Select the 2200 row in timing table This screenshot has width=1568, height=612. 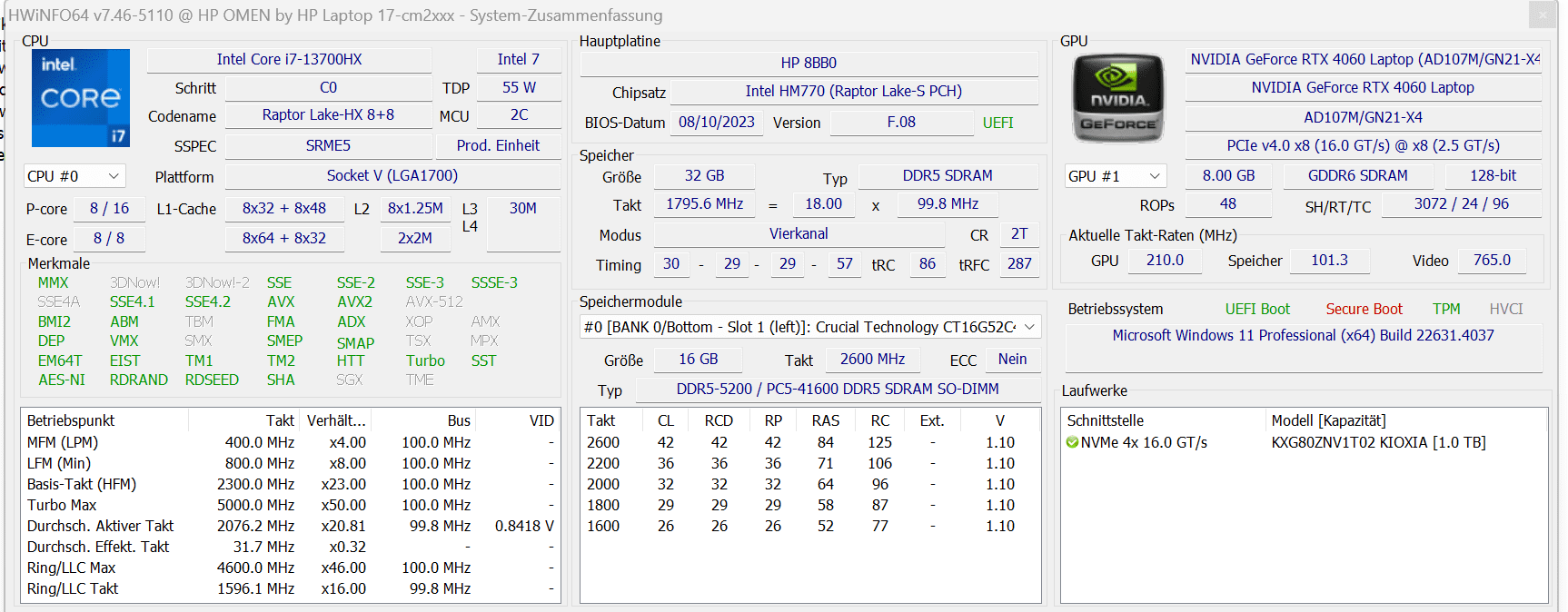point(809,463)
